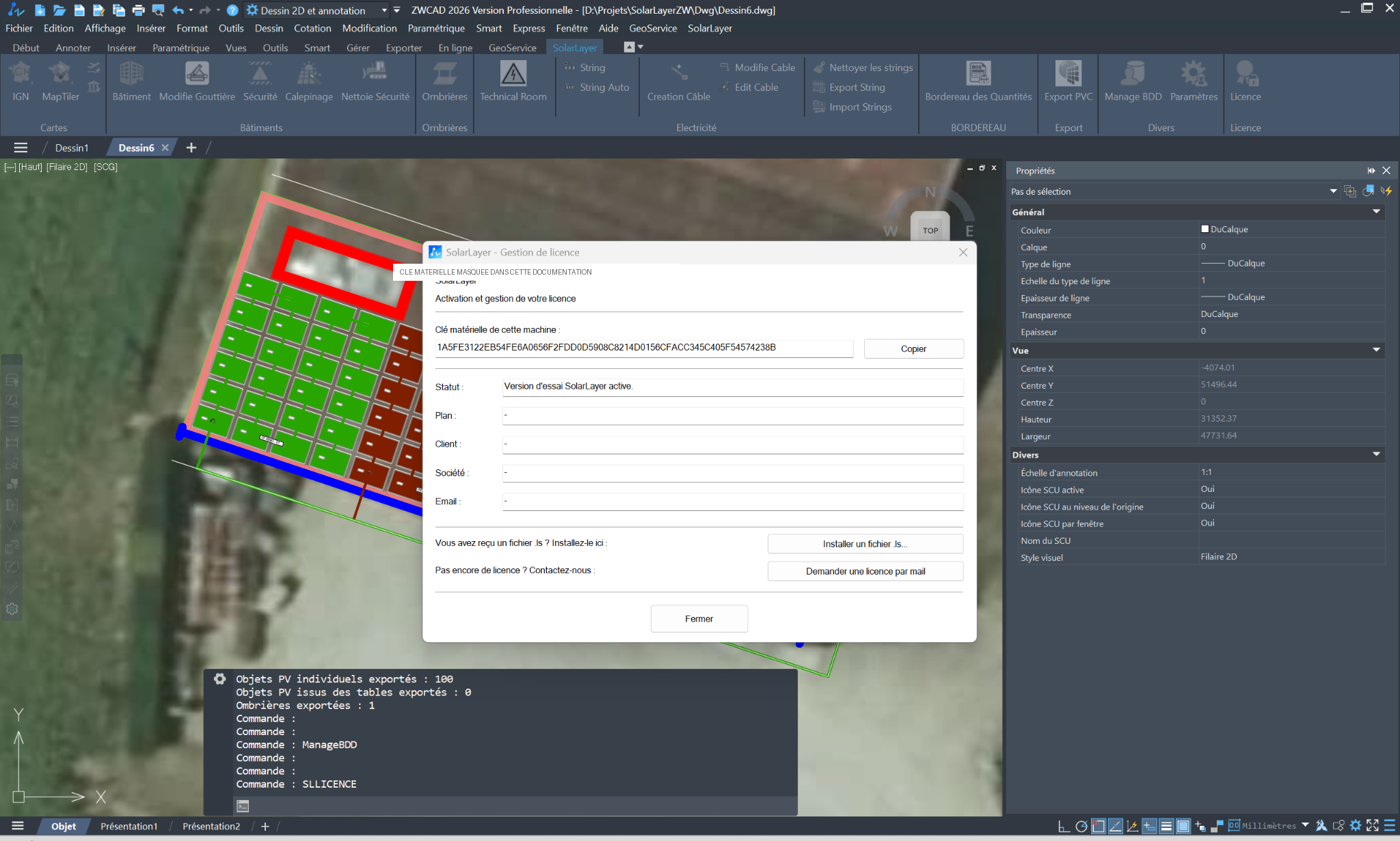Screen dimensions: 1400x841
Task: Toggle lineweight display in status bar
Action: [x=1166, y=826]
